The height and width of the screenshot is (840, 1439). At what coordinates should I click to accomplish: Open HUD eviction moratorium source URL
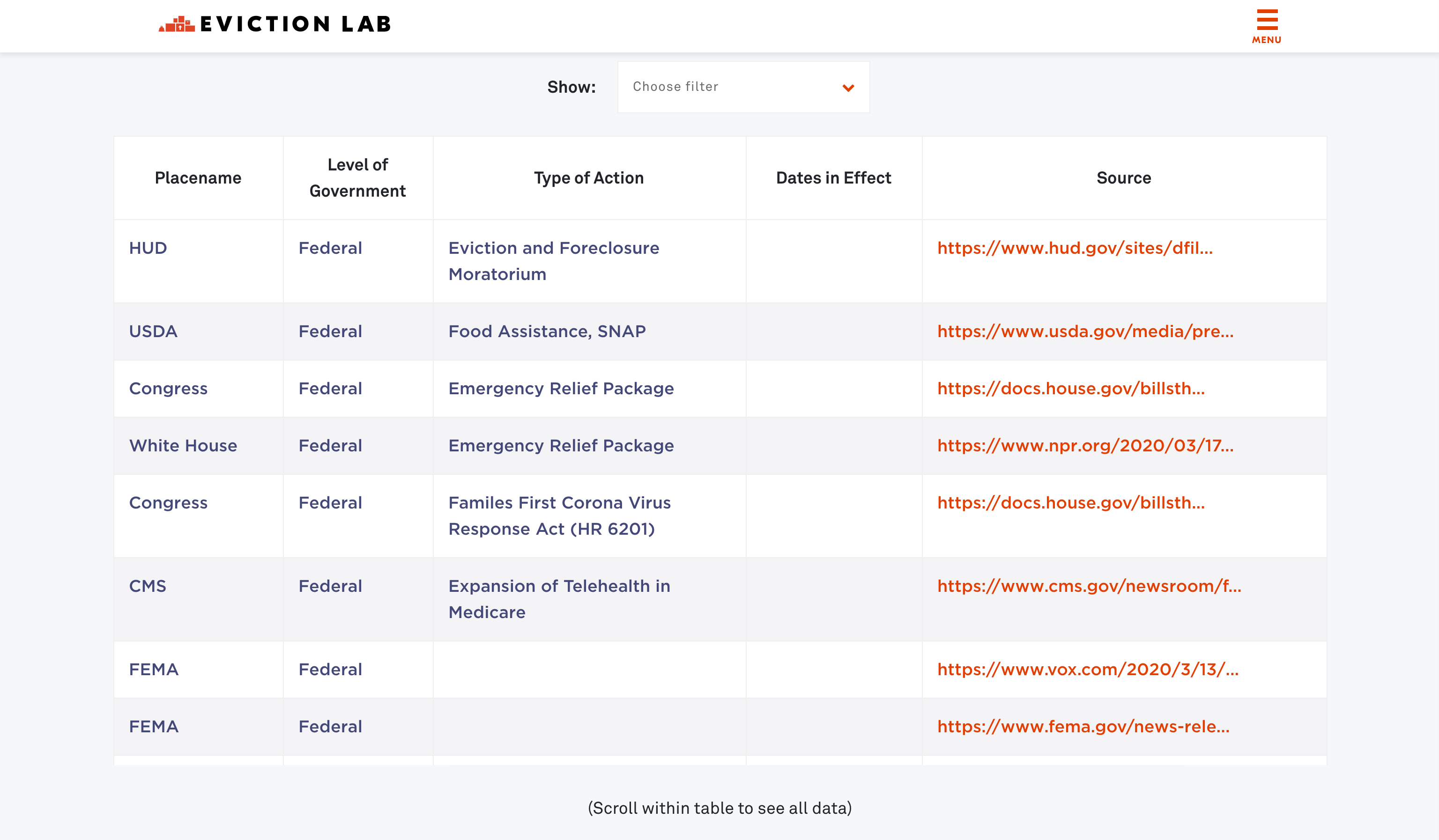pyautogui.click(x=1074, y=247)
